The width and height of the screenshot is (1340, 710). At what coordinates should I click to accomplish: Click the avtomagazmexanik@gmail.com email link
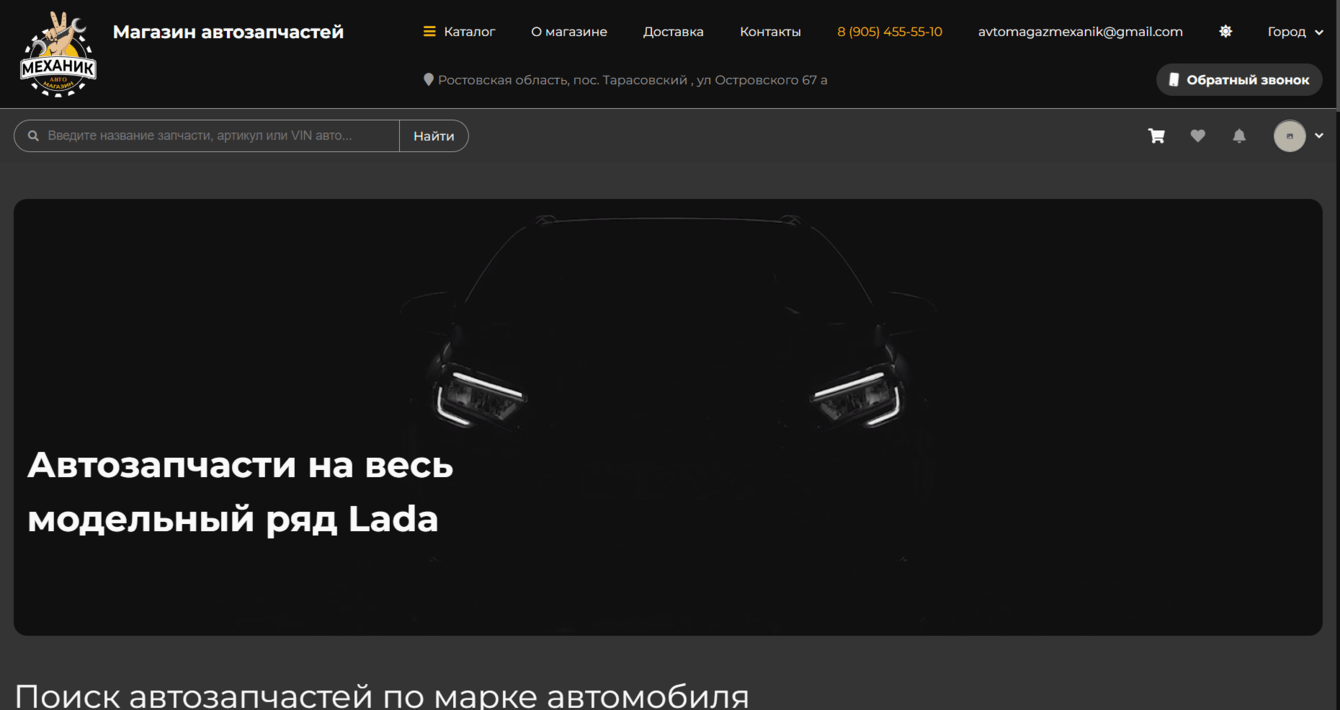tap(1080, 32)
